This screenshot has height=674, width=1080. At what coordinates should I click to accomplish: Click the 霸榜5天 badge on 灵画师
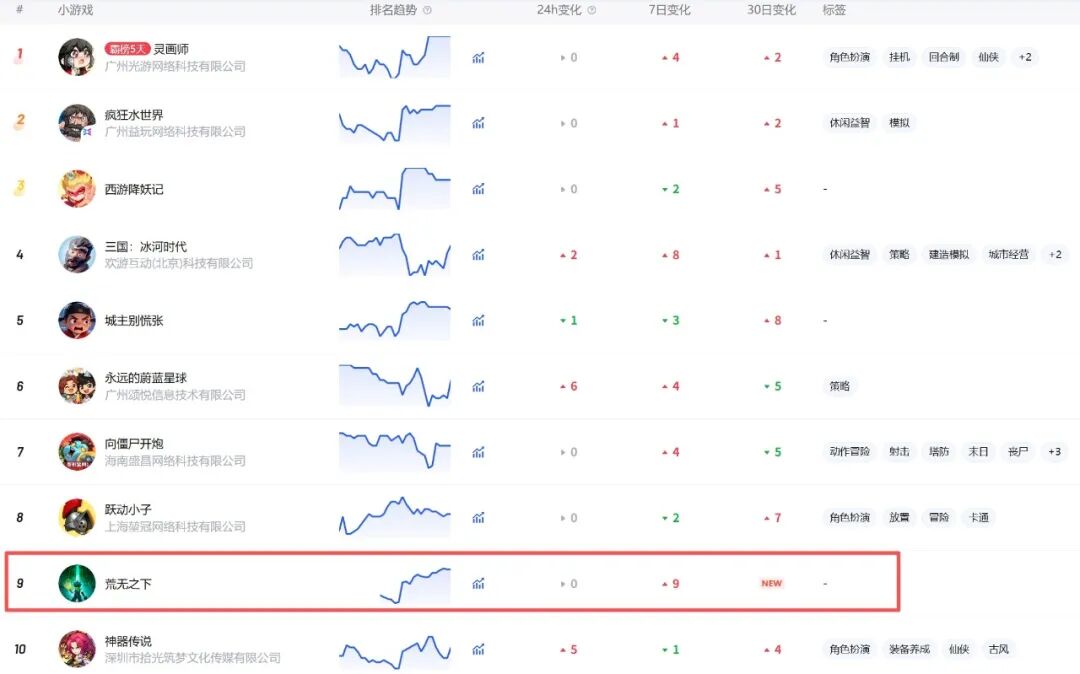point(127,49)
